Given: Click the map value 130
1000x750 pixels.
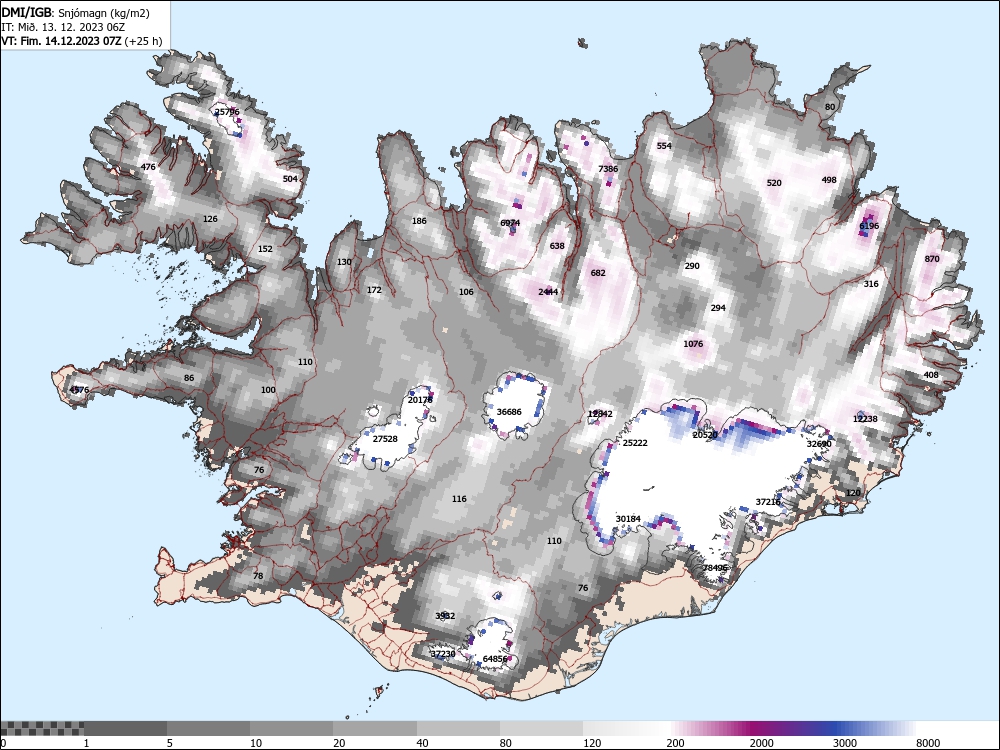Looking at the screenshot, I should tap(344, 262).
